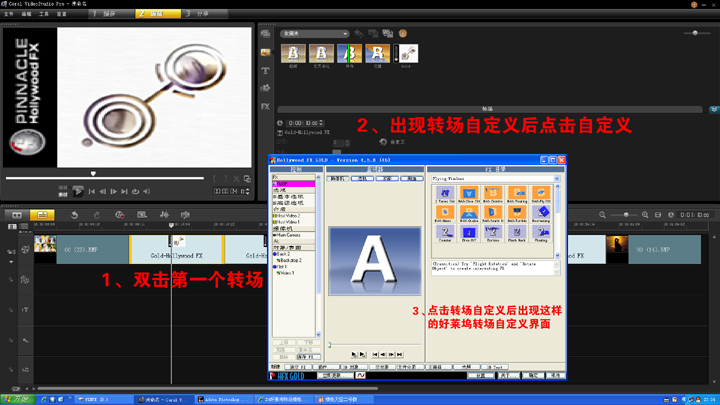The image size is (720, 405).
Task: Click the Windows Start button
Action: tap(17, 399)
